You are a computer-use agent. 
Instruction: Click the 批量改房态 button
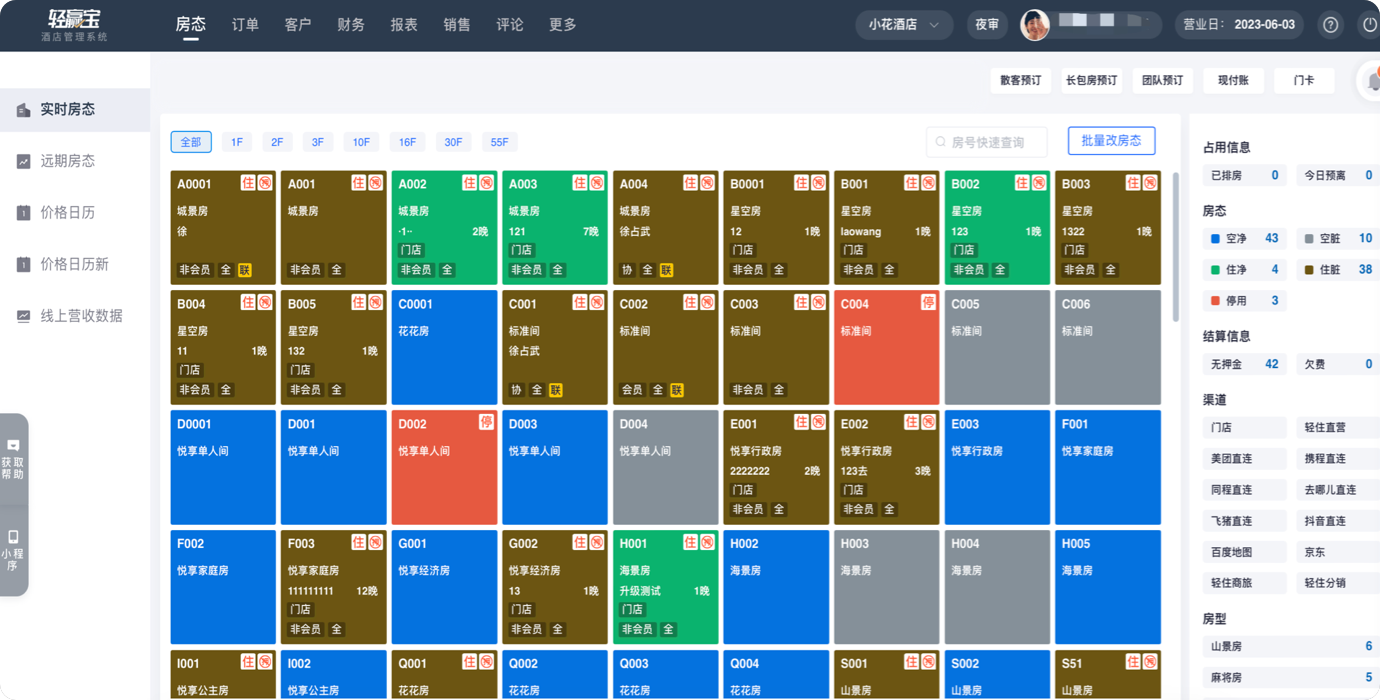tap(1111, 141)
